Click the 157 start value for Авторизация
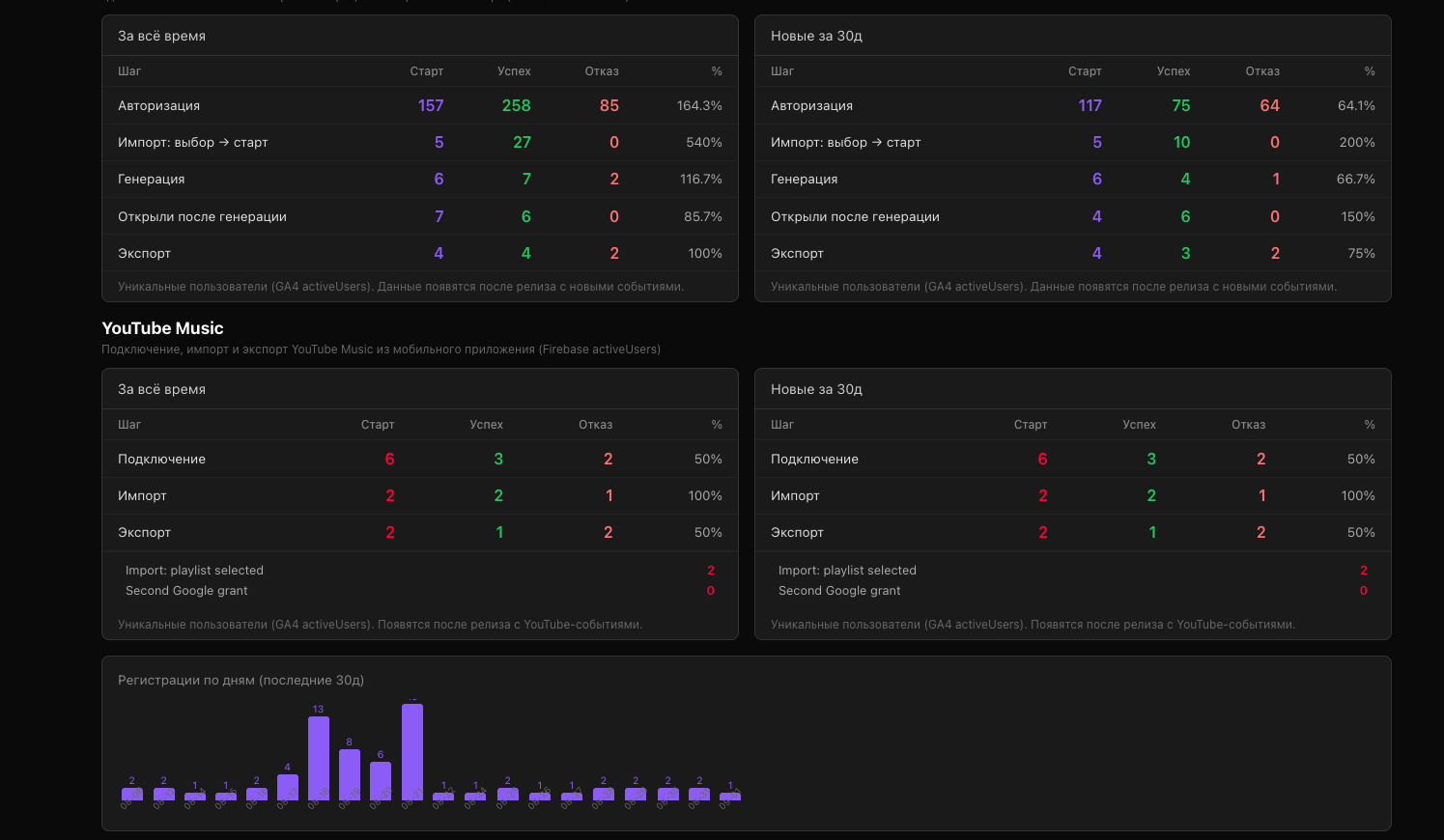This screenshot has height=840, width=1444. click(x=431, y=105)
